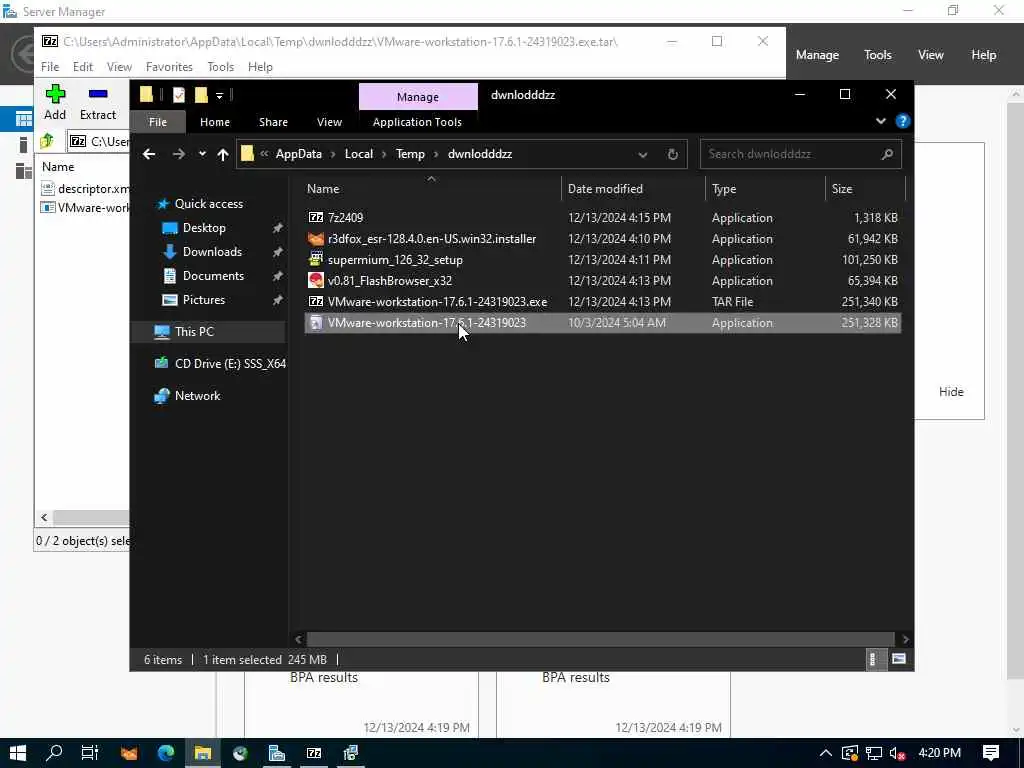Click the Properties icon in Explorer title bar
This screenshot has height=768, width=1024.
(178, 95)
